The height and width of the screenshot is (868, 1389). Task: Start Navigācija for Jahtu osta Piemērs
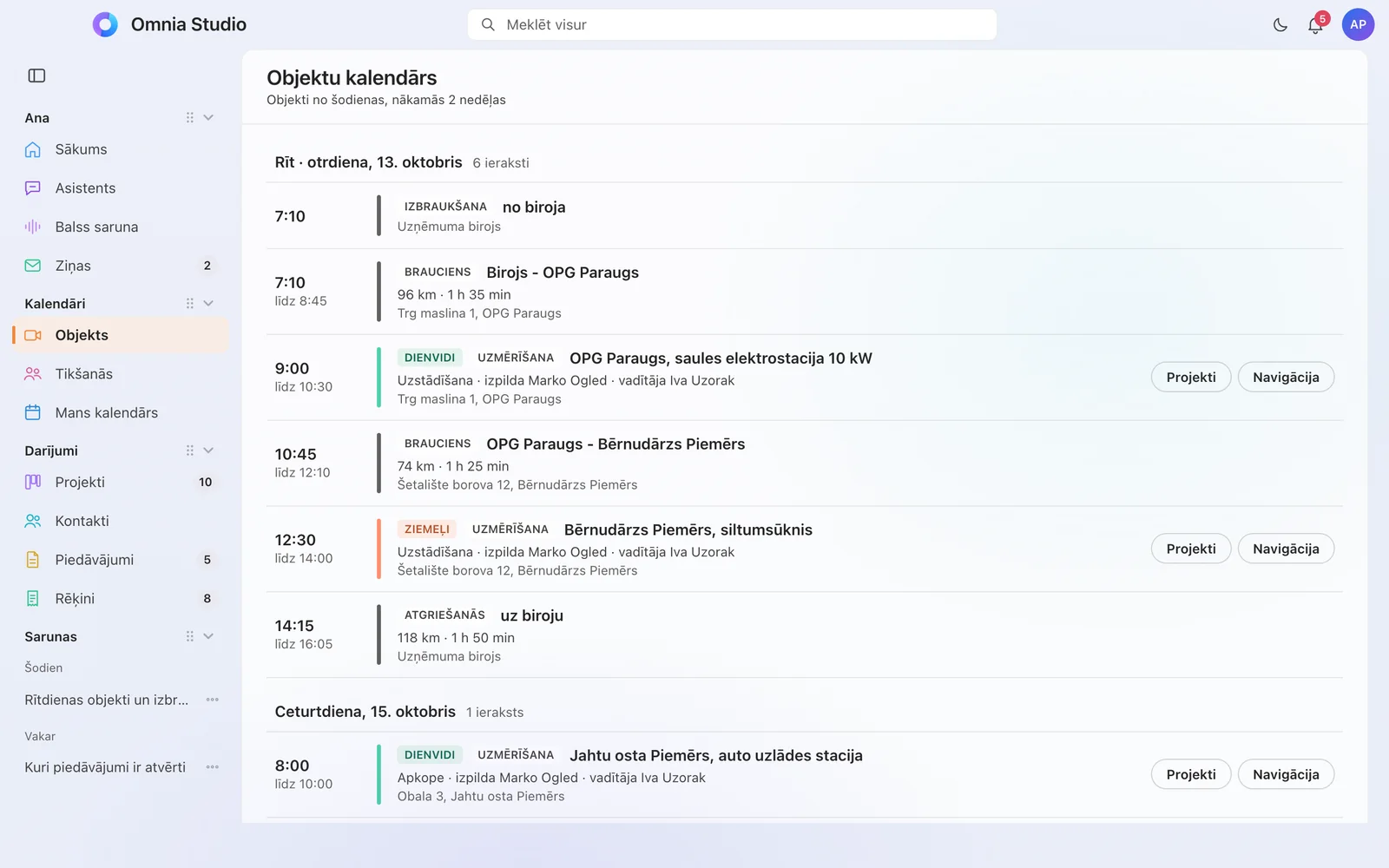[1286, 774]
